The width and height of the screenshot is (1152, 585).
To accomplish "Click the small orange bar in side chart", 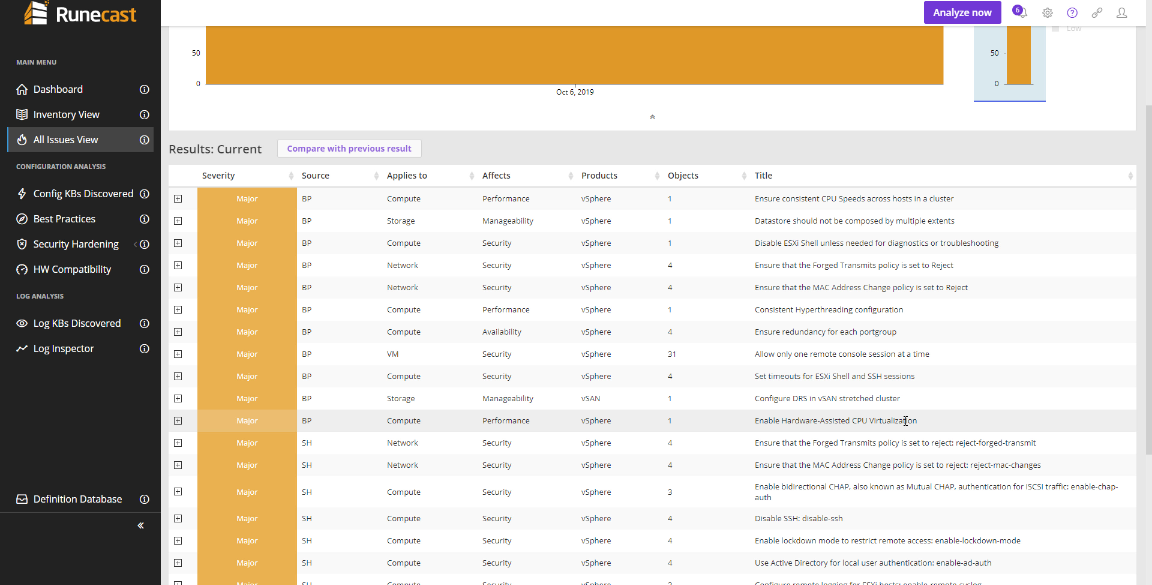I will click(1018, 55).
